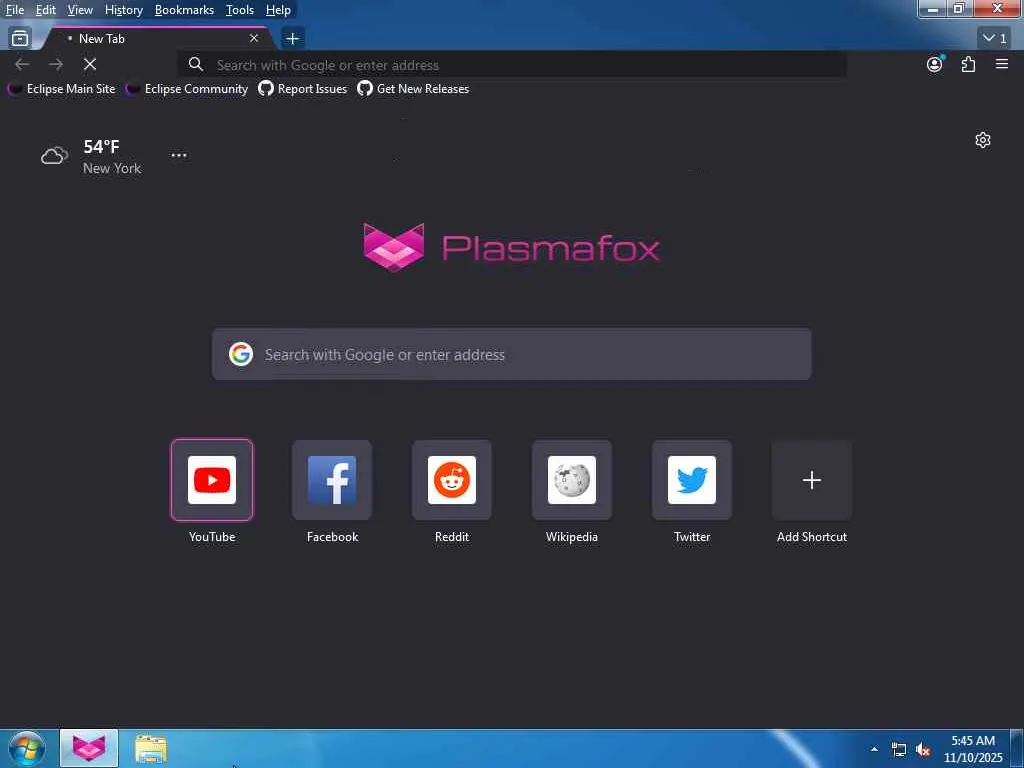The width and height of the screenshot is (1024, 768).
Task: Open the Eclipse Main Site bookmark
Action: [x=61, y=89]
